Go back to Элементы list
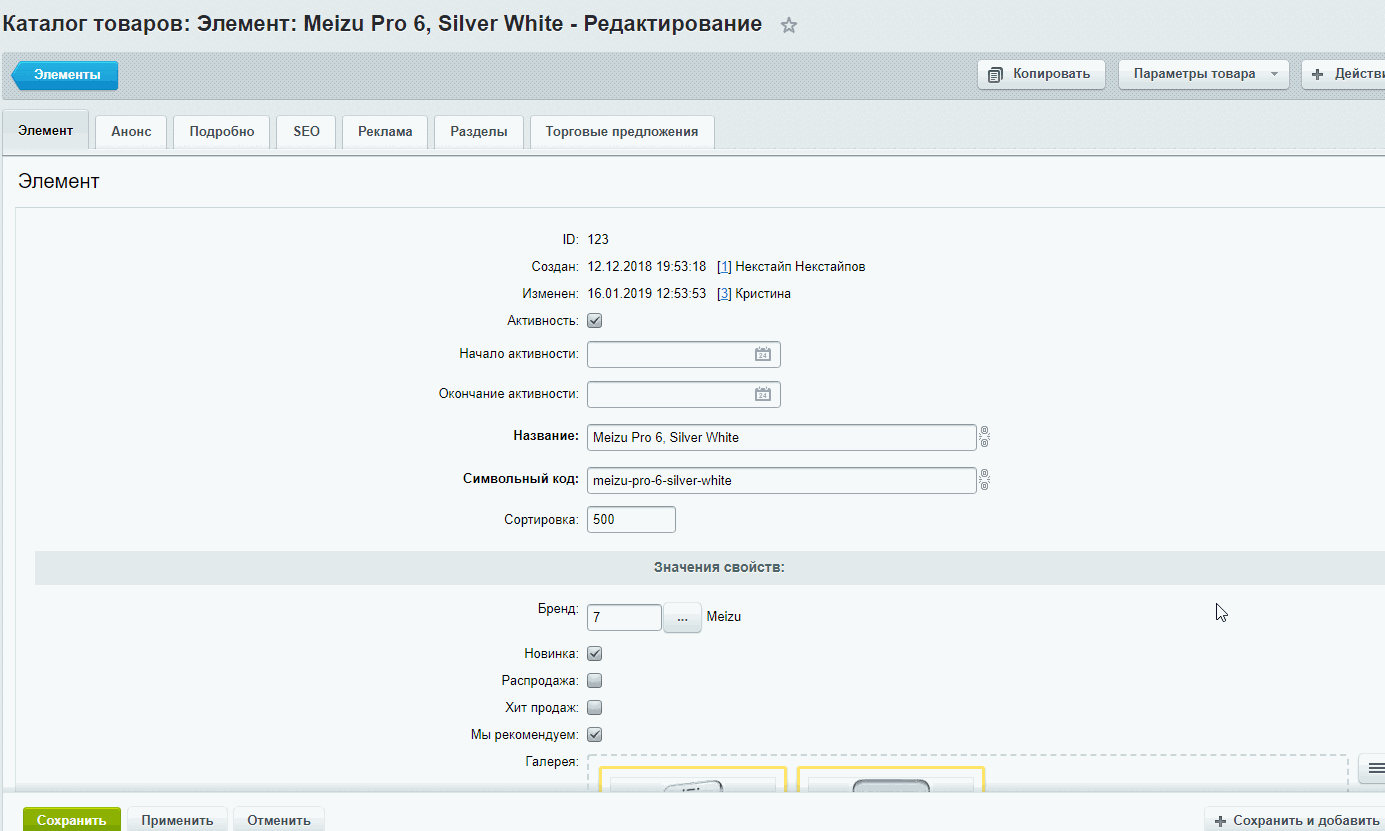The width and height of the screenshot is (1385, 831). (x=65, y=75)
